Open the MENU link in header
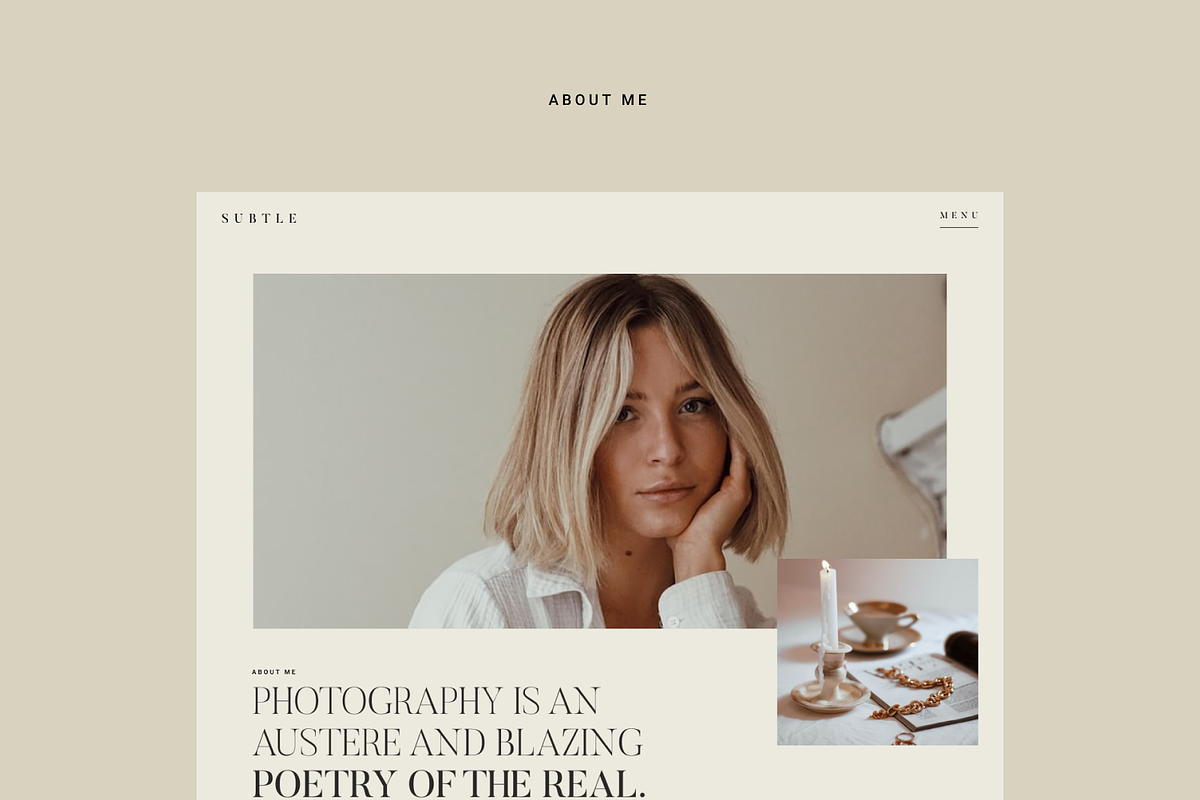The height and width of the screenshot is (800, 1200). coord(959,216)
